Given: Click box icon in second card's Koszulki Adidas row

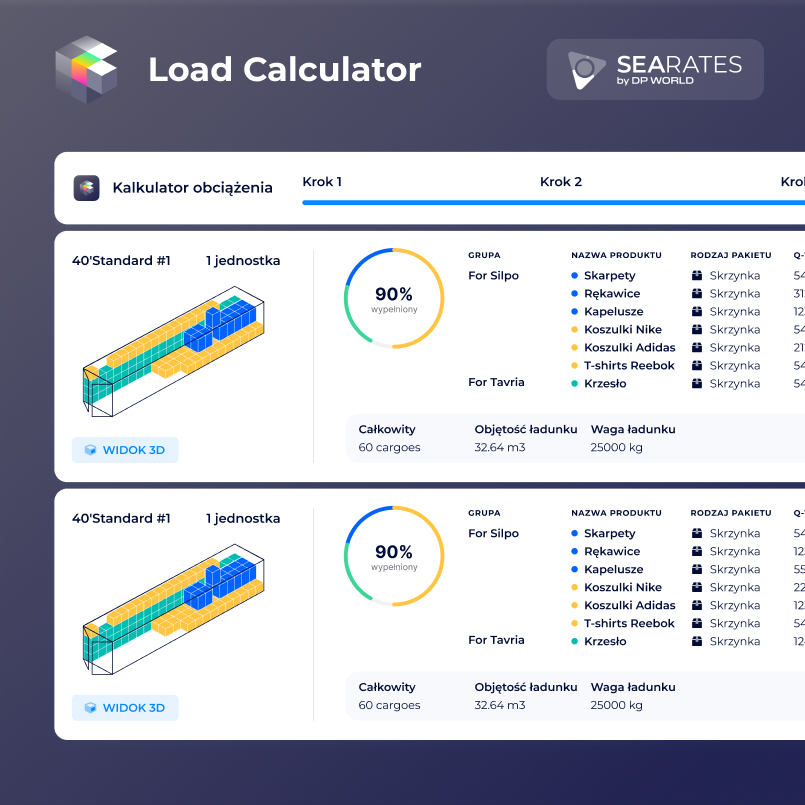Looking at the screenshot, I should coord(697,605).
